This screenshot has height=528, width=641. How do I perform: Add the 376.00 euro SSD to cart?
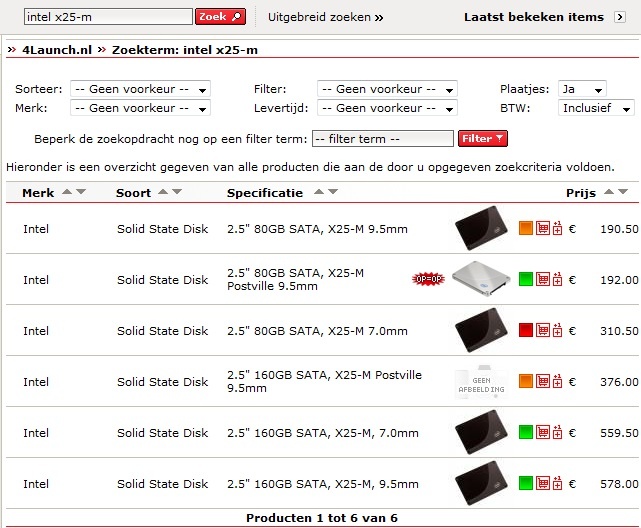point(542,381)
